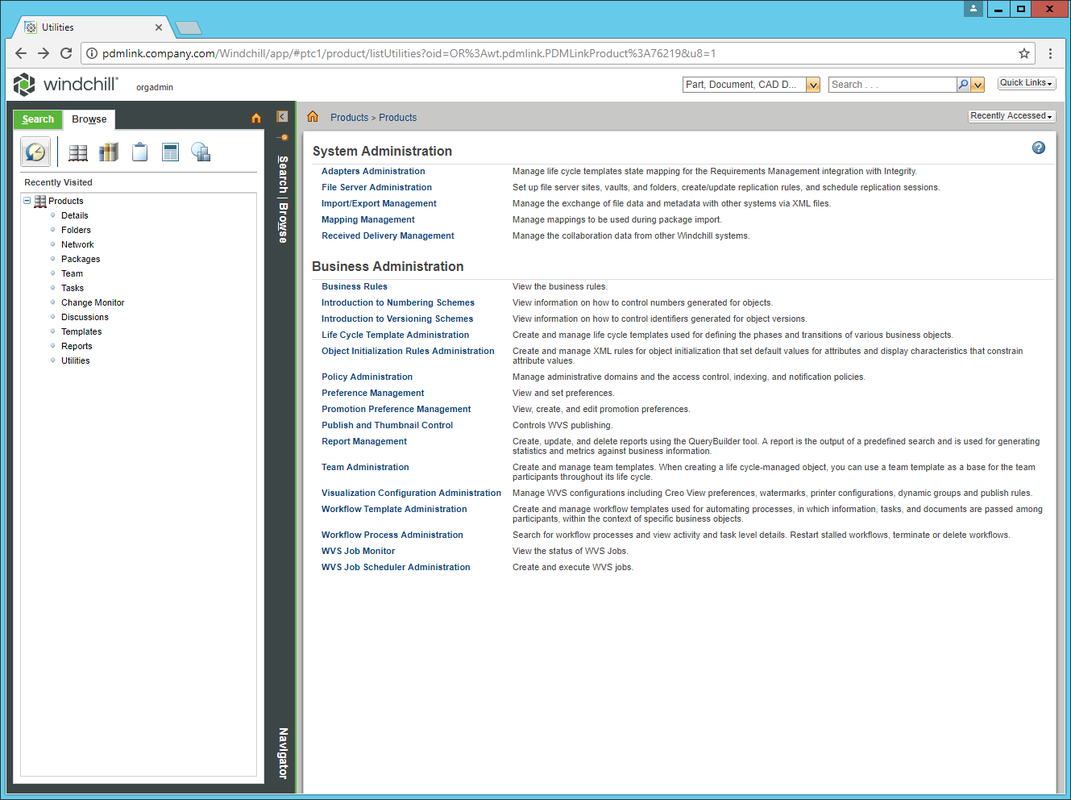Click the breadcrumb home icon
This screenshot has width=1071, height=800.
313,117
